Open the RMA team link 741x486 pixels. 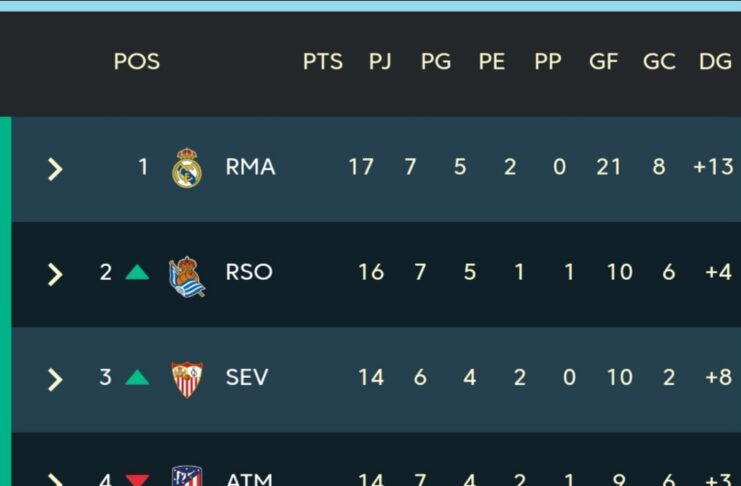click(x=250, y=167)
